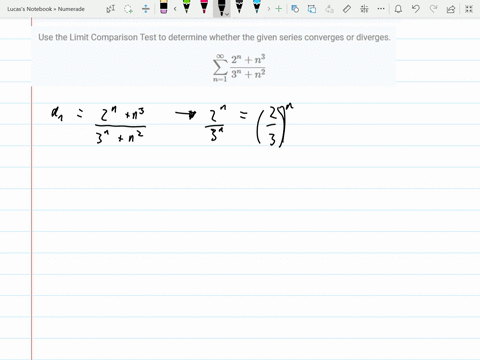Enter full screen mode

tap(469, 9)
